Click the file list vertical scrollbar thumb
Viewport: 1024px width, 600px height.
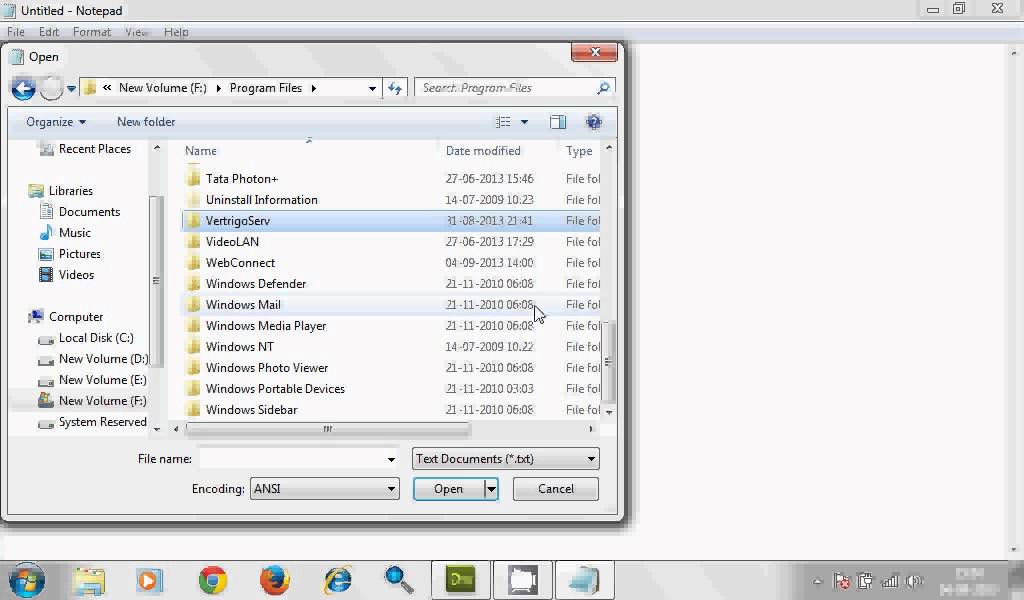pyautogui.click(x=608, y=362)
